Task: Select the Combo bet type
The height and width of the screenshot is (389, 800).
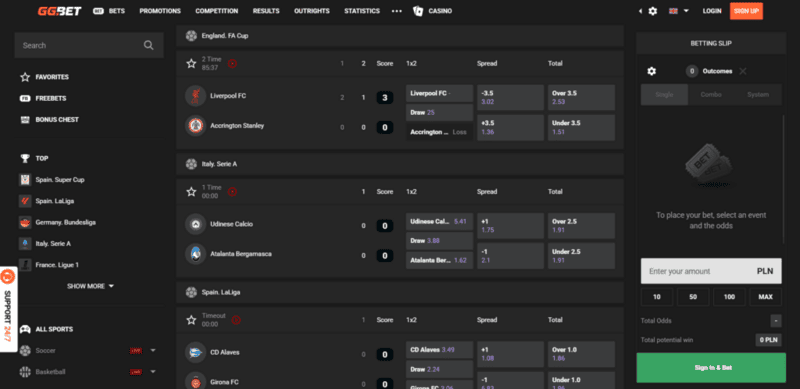Action: (711, 95)
